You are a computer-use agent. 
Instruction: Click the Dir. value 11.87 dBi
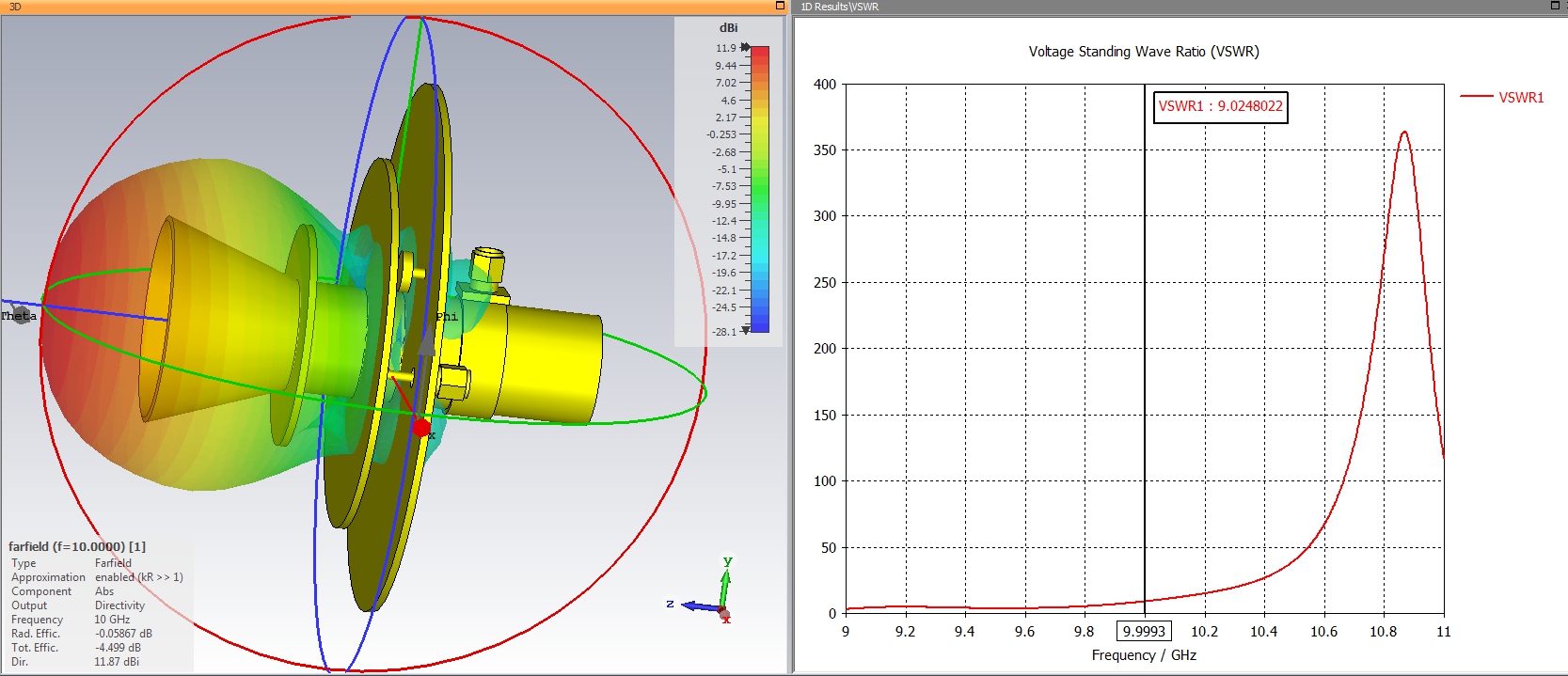coord(117,662)
